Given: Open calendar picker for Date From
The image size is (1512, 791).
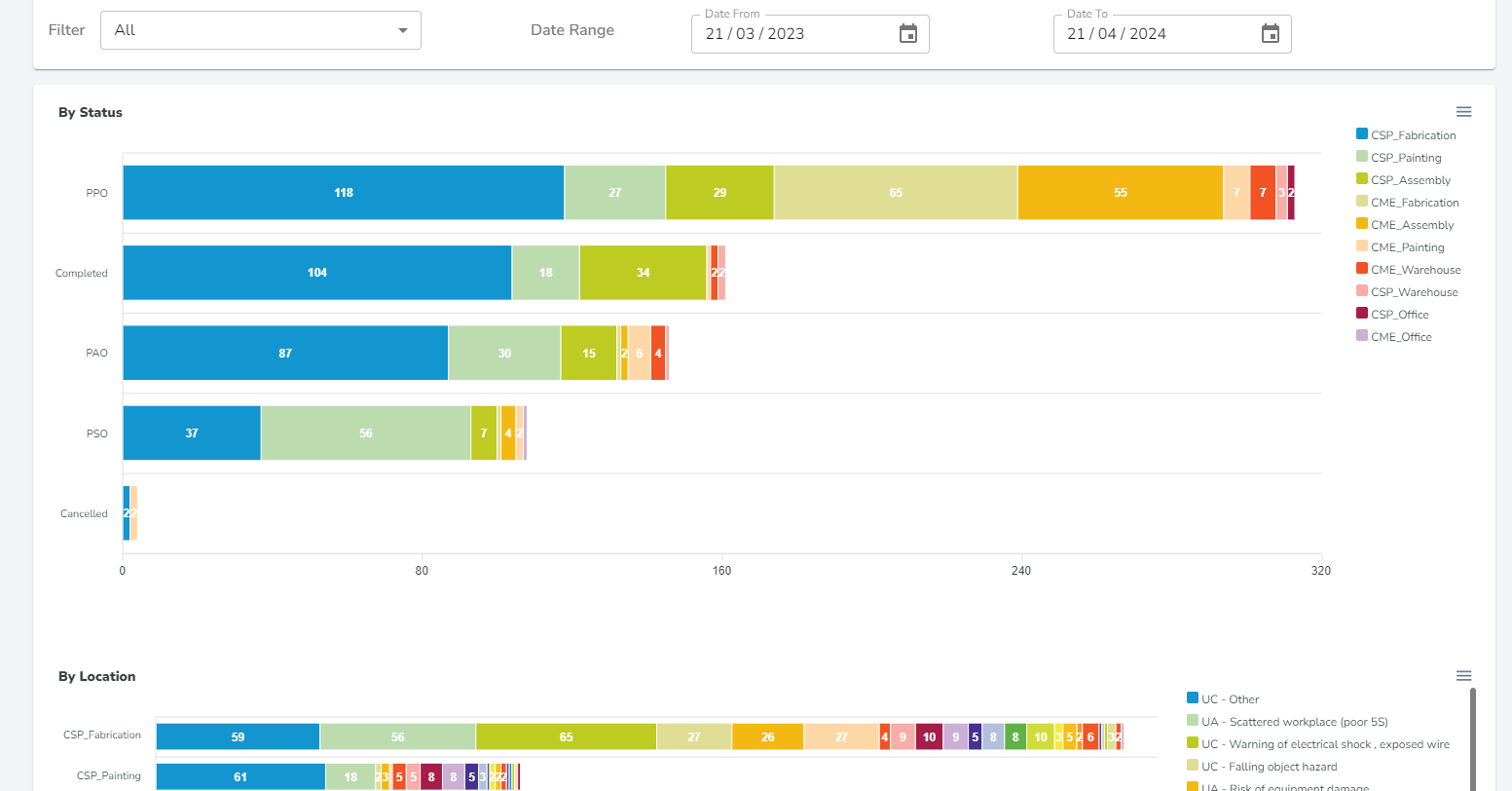Looking at the screenshot, I should (x=908, y=34).
